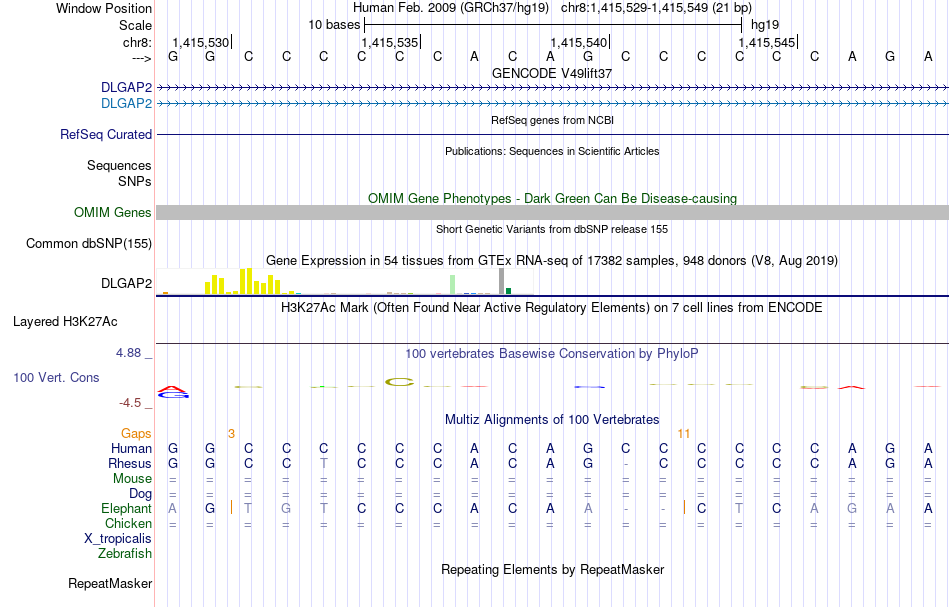Click the light blue DLGAP2 gene label
Viewport: 950px width, 607px height.
pos(126,104)
